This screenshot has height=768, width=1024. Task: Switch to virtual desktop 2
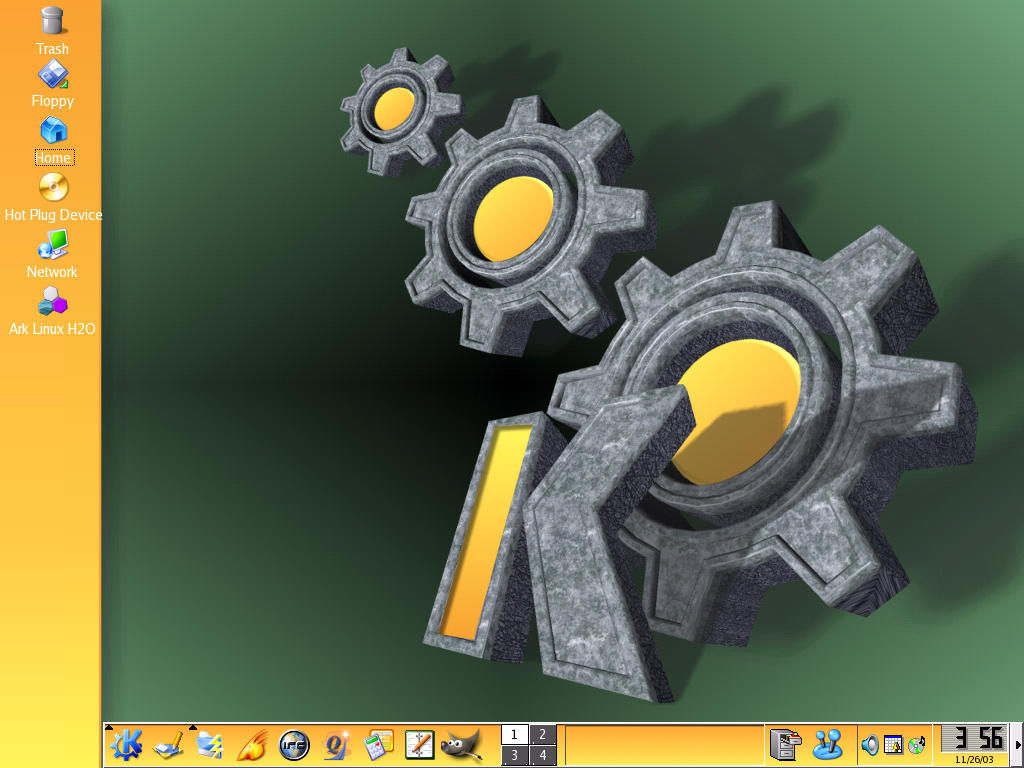543,735
